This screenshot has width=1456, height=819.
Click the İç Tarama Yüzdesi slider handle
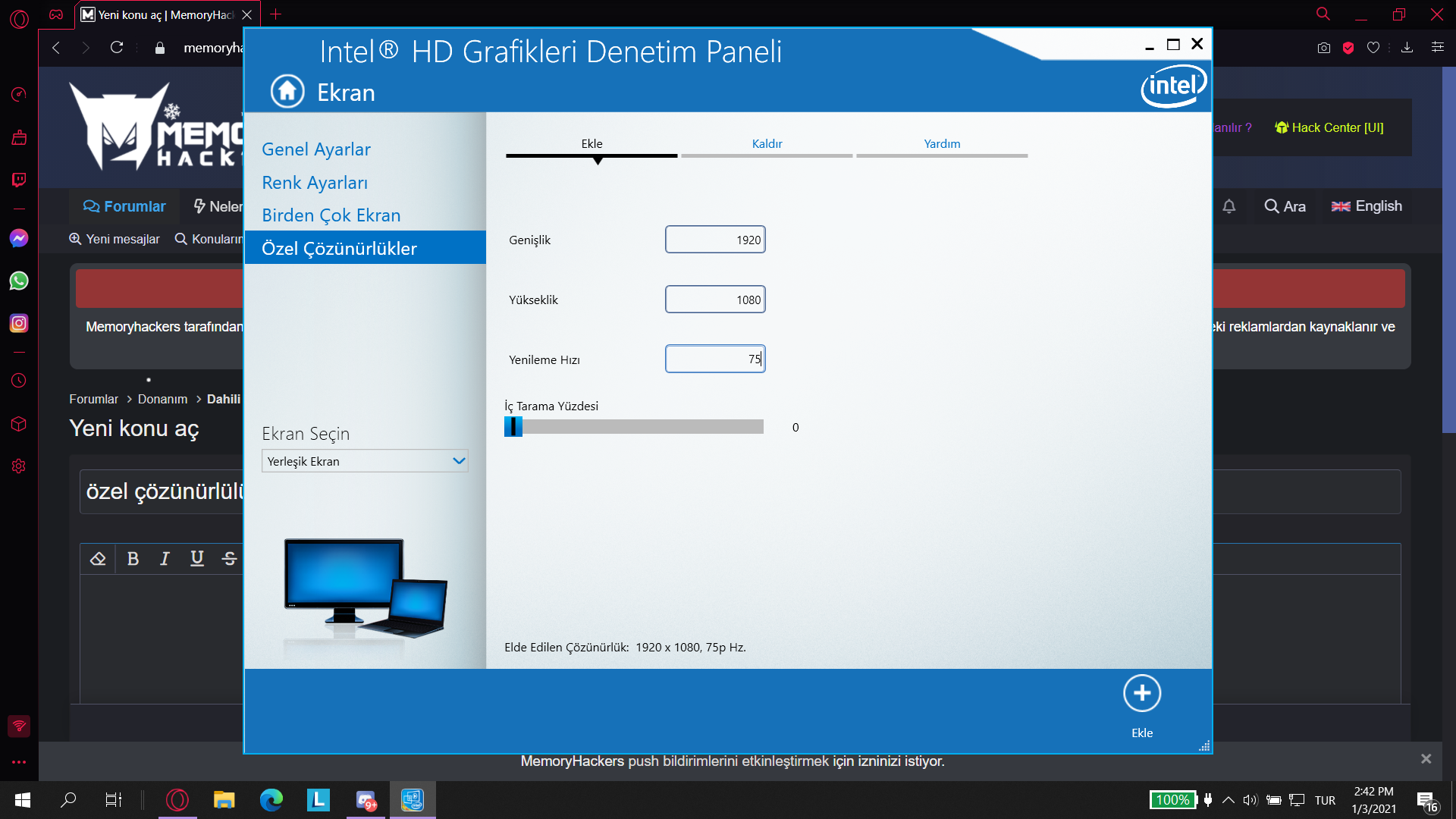[513, 427]
